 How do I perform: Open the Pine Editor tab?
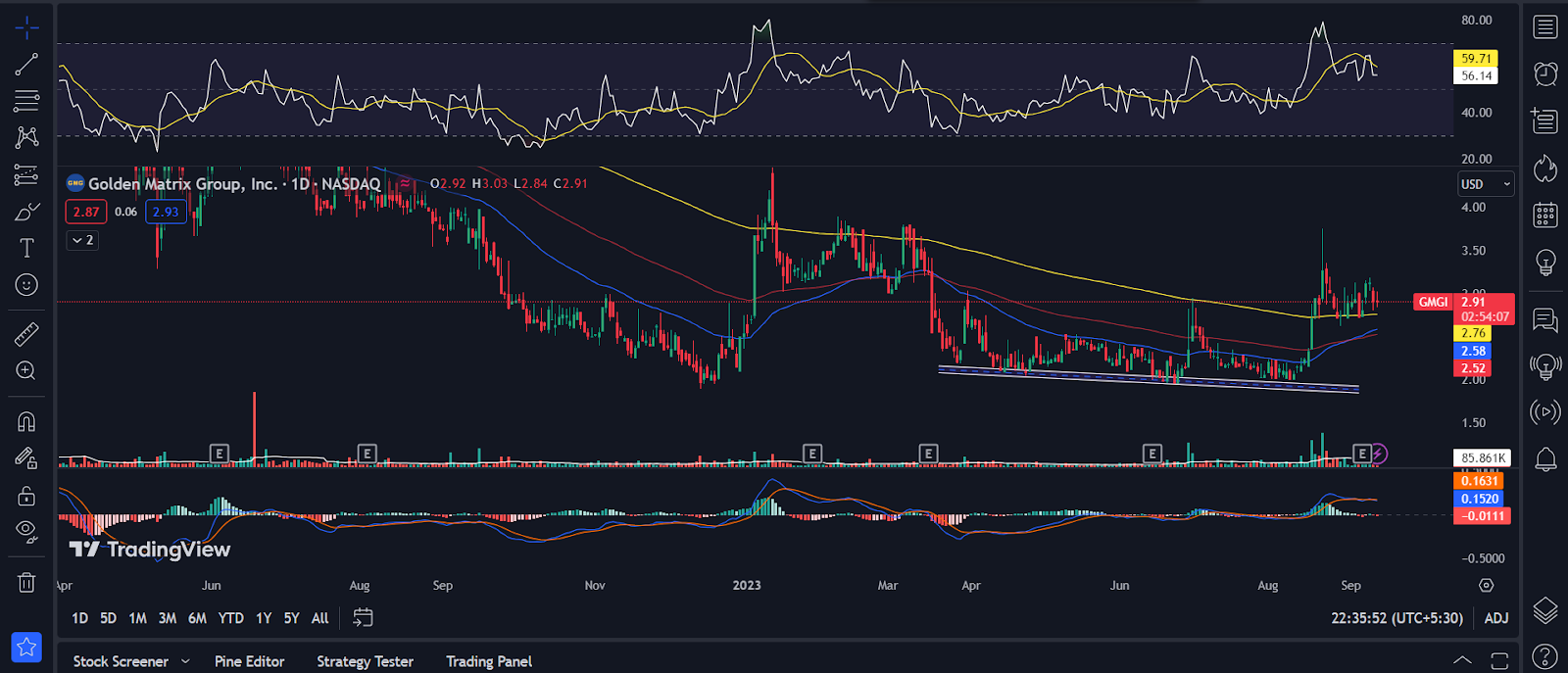coord(250,661)
